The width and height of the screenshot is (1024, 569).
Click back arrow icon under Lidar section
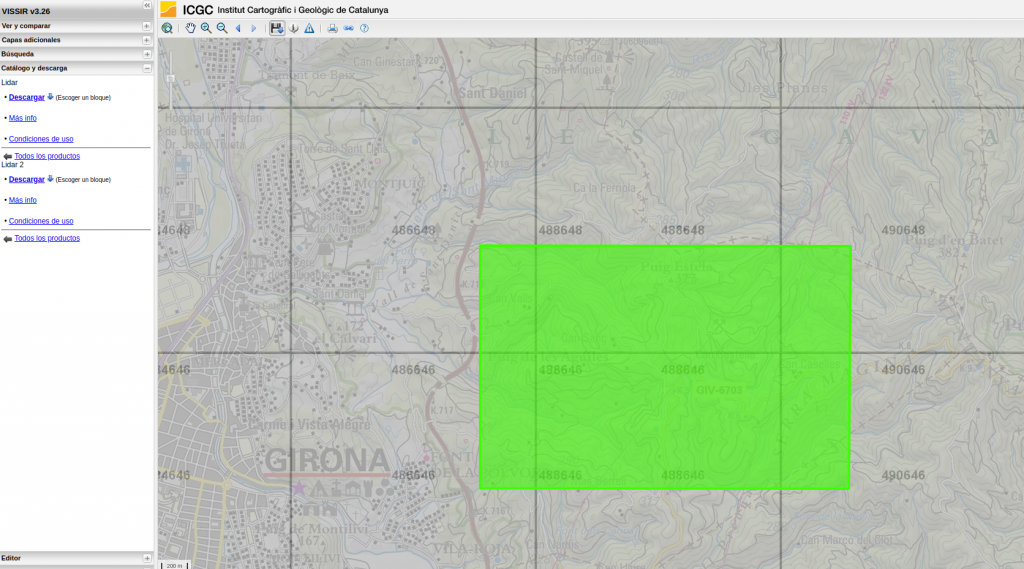point(8,157)
